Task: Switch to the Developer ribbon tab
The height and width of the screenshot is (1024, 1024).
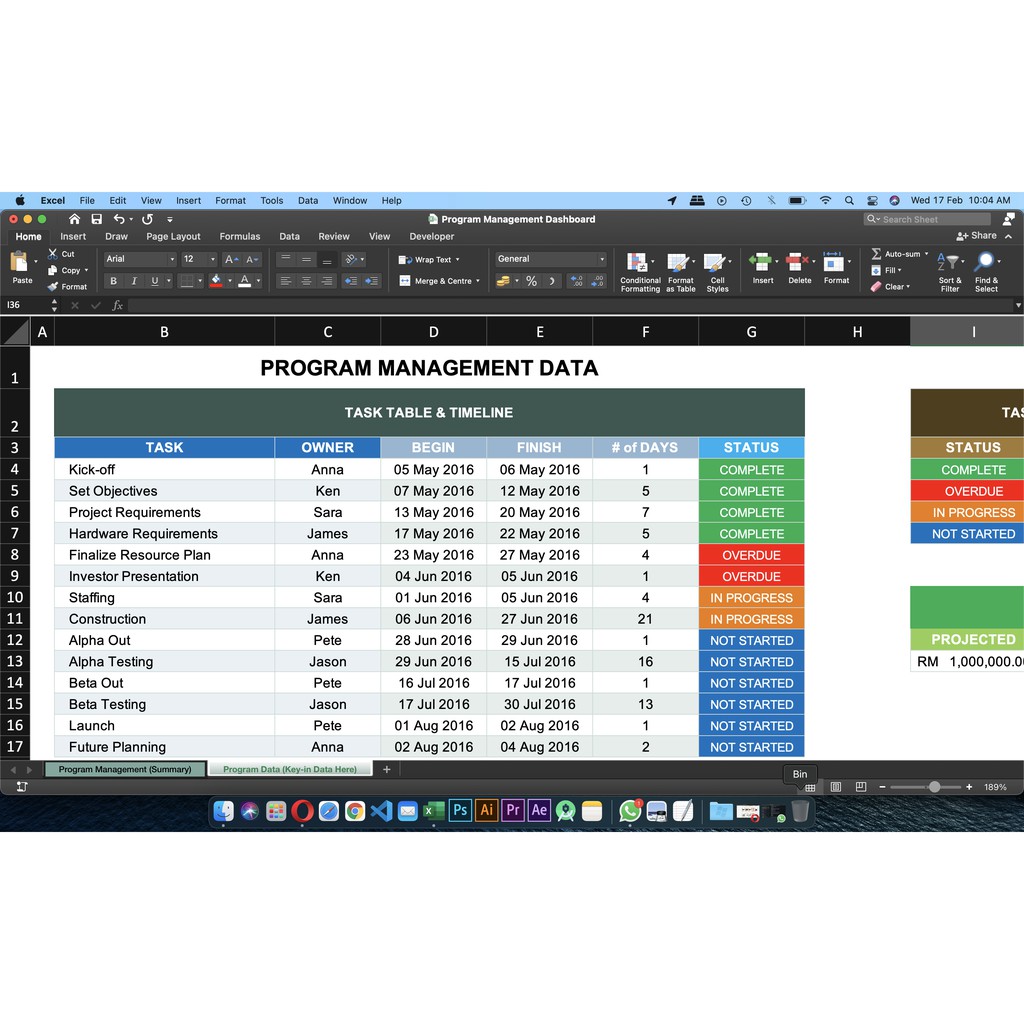Action: [x=432, y=236]
